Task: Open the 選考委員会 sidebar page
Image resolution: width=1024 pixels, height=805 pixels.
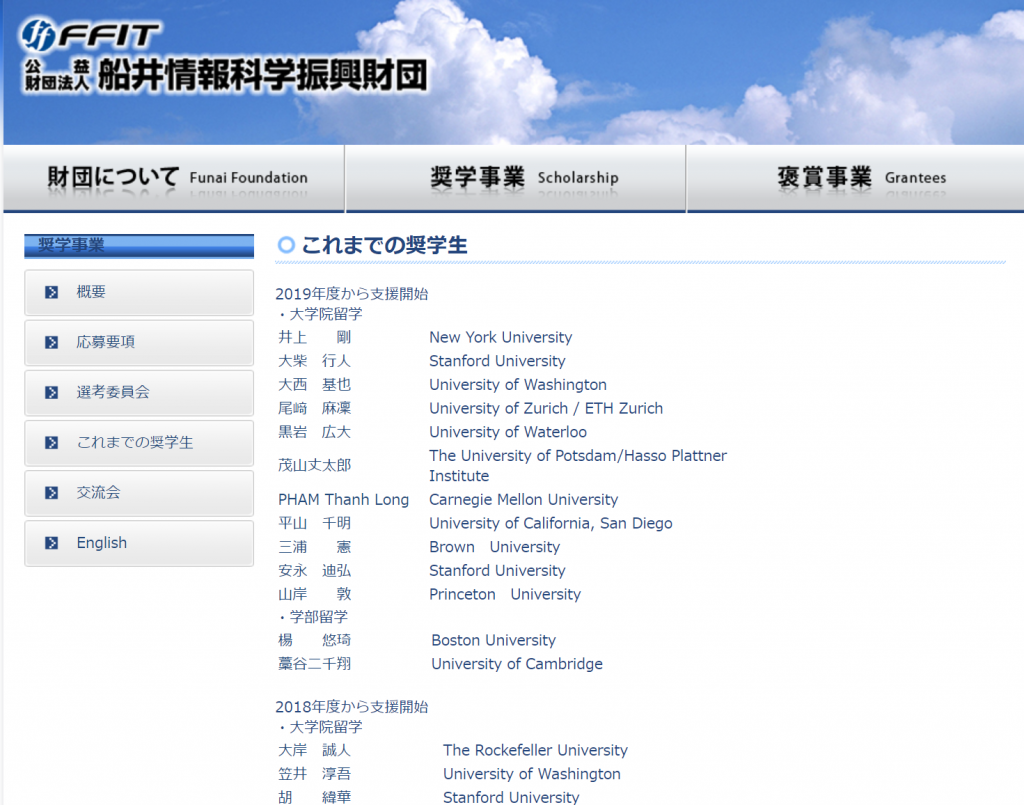Action: point(113,393)
